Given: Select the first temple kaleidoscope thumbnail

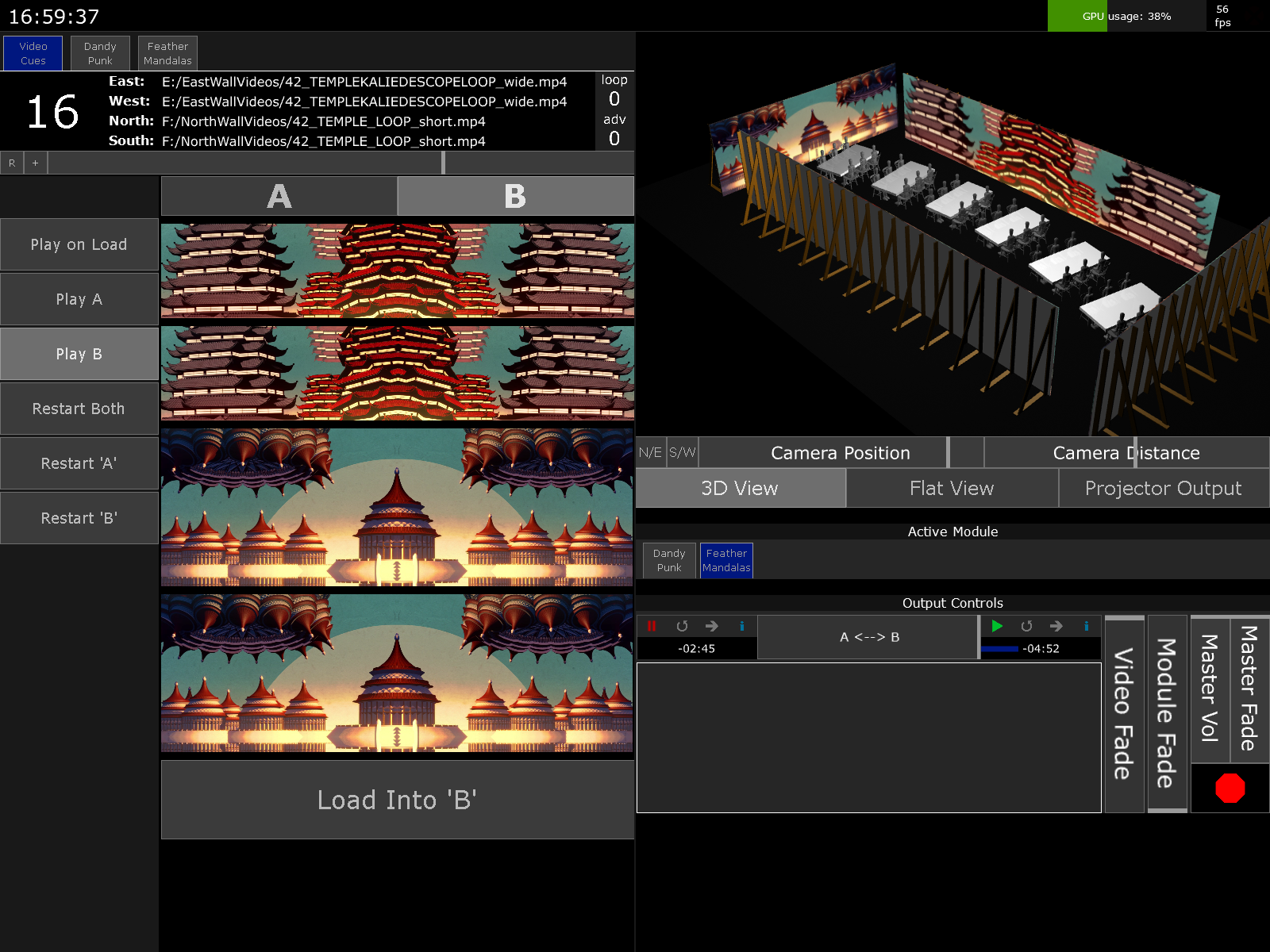Looking at the screenshot, I should (397, 271).
